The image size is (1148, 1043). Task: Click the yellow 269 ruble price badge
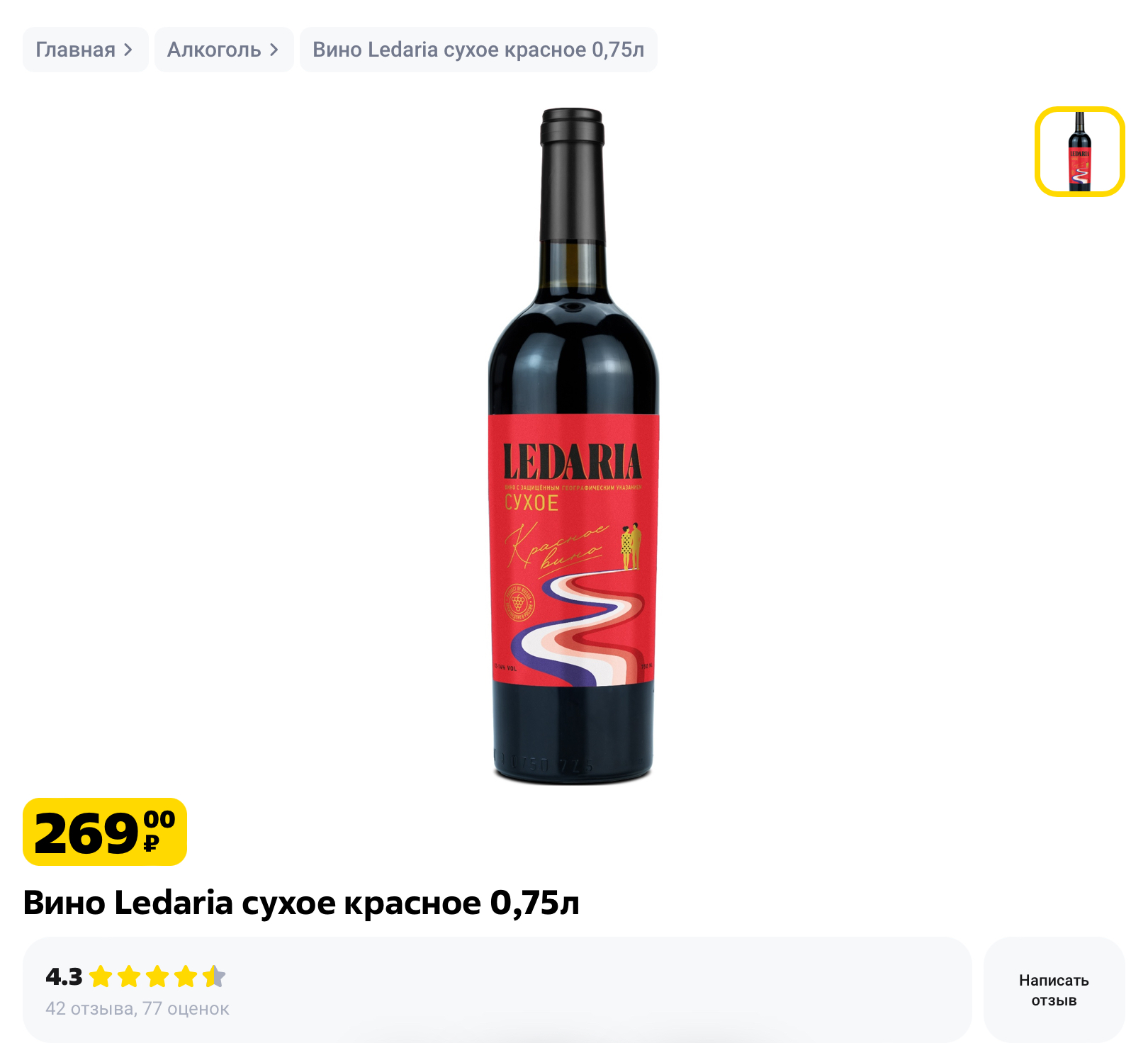(105, 832)
